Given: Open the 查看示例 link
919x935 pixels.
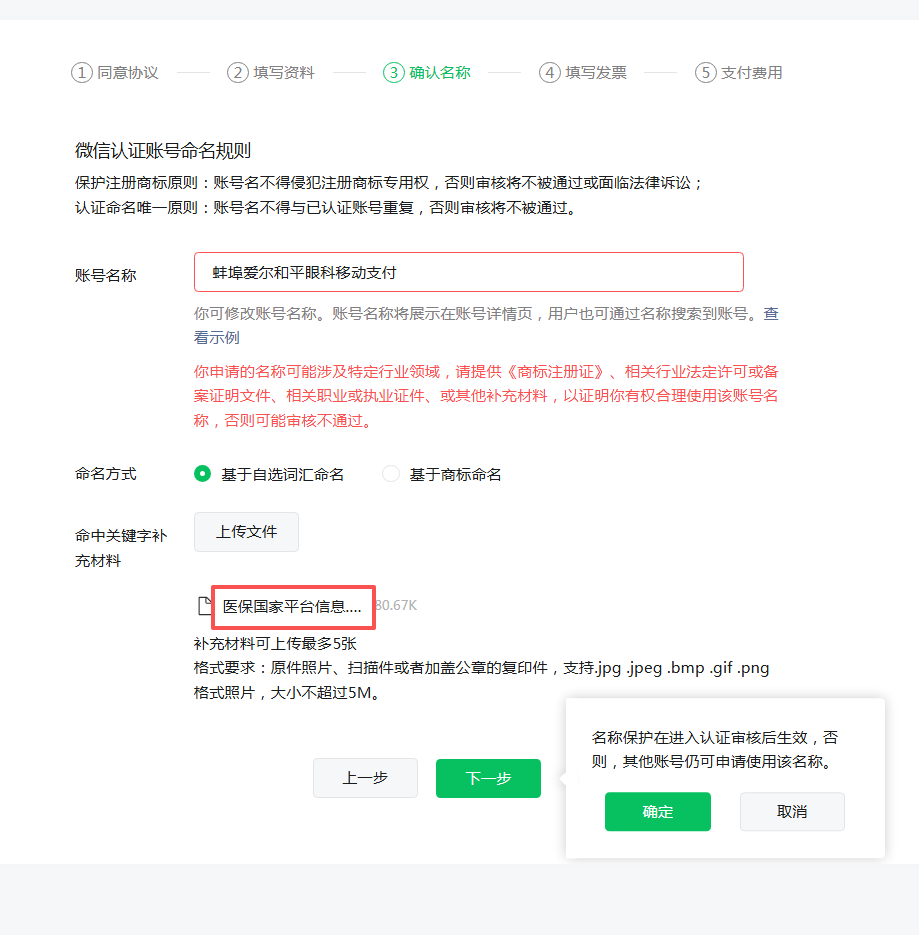Looking at the screenshot, I should click(x=216, y=338).
